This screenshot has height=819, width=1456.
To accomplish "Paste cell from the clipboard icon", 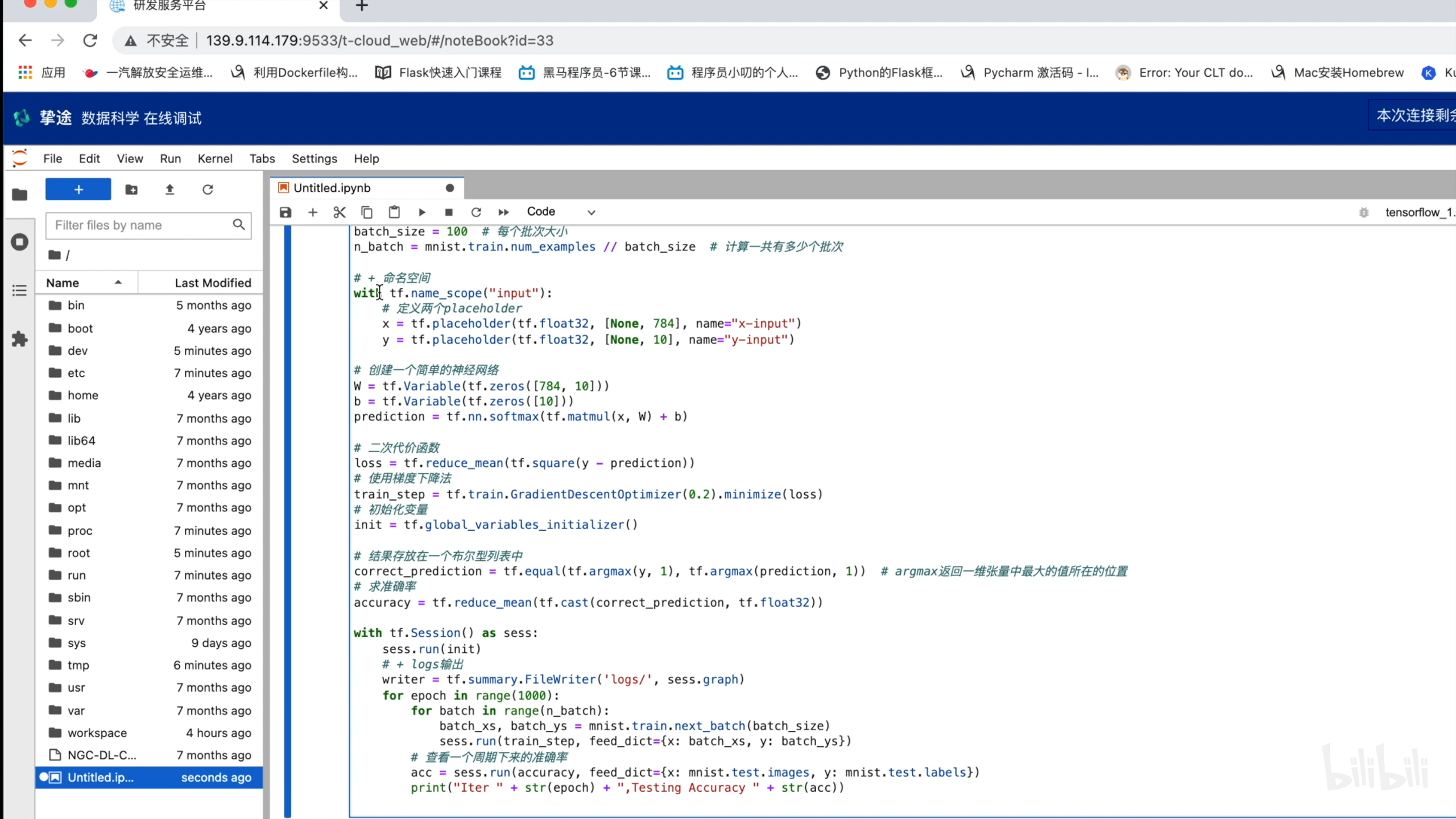I will click(x=394, y=212).
